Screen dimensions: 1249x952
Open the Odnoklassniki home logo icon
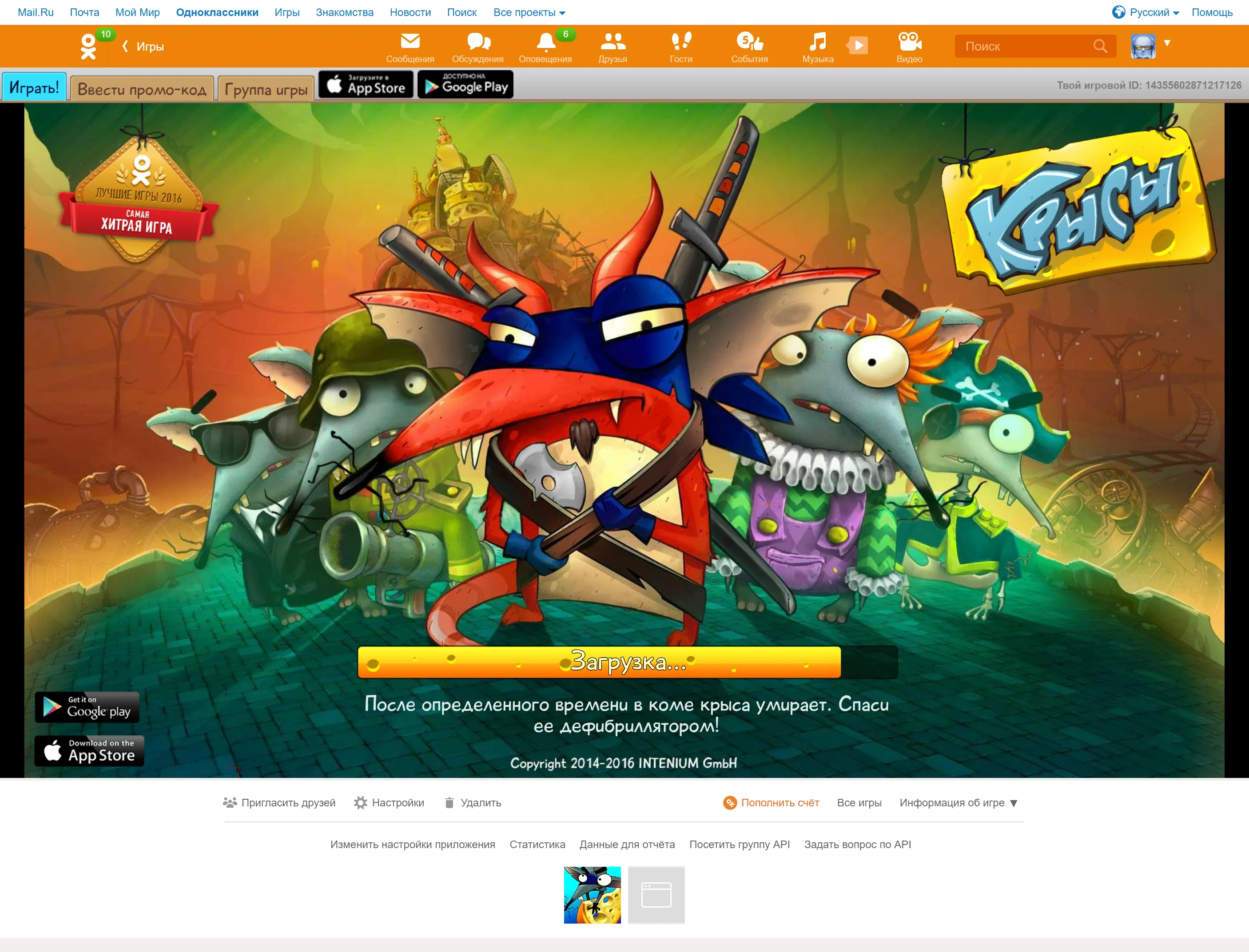click(x=88, y=47)
